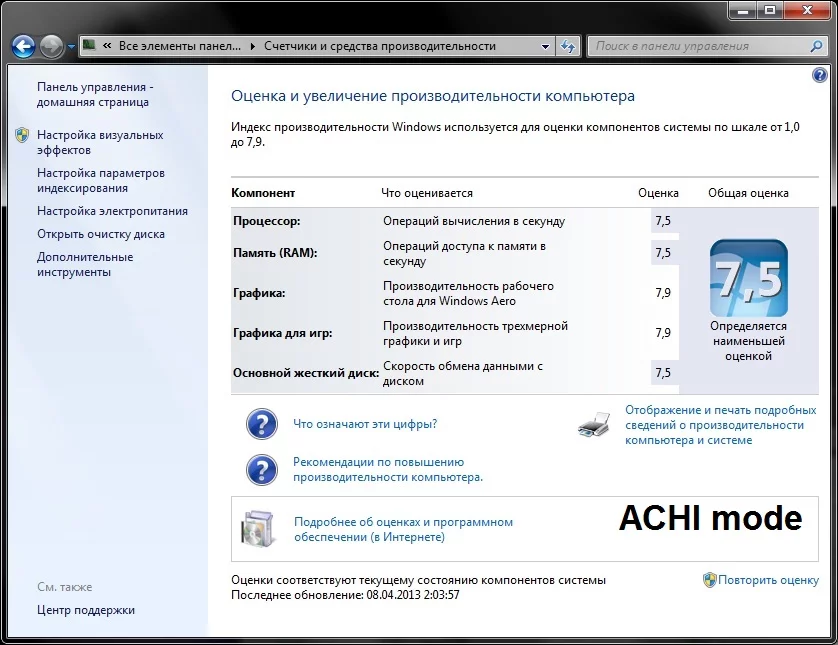
Task: Open 'Дополнительные инструменты' link
Action: 84,265
